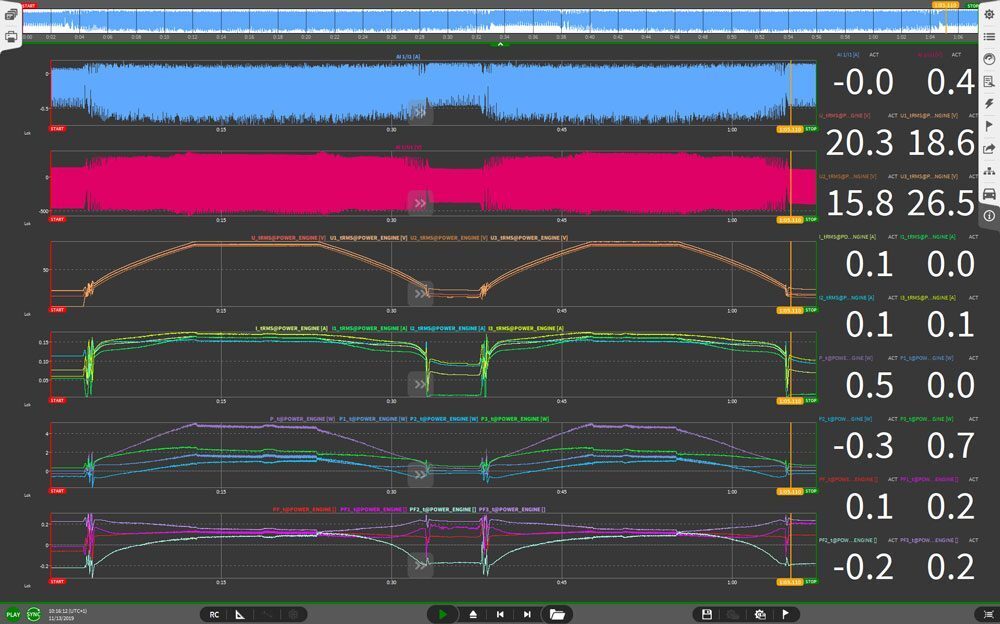Click the printer icon at top left
The width and height of the screenshot is (1000, 624).
click(11, 36)
